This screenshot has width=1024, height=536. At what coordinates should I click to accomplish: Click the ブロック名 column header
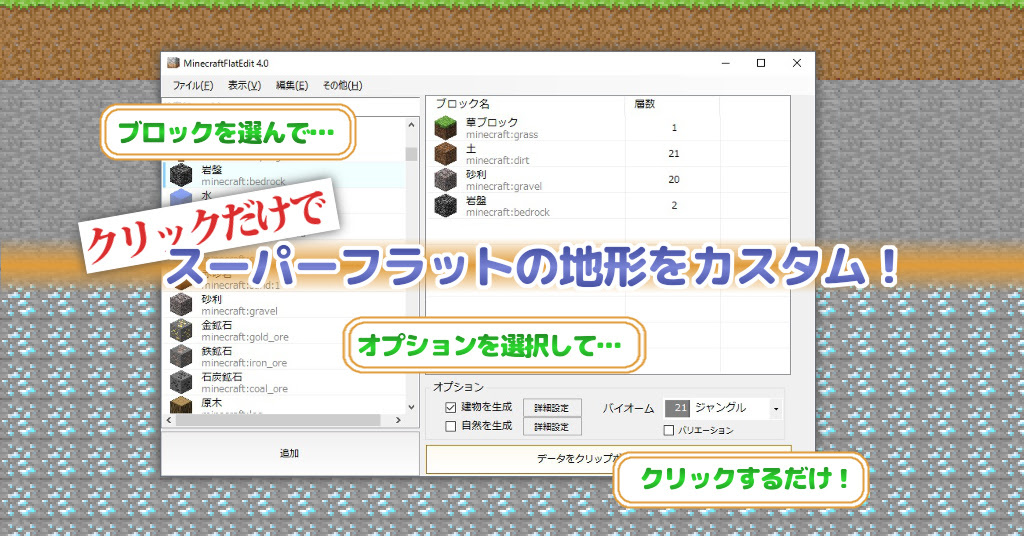tap(462, 104)
